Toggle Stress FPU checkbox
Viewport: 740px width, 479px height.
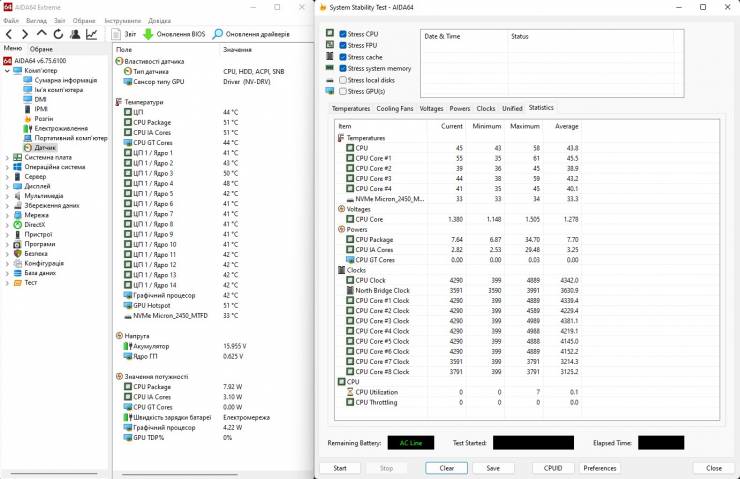tap(343, 45)
